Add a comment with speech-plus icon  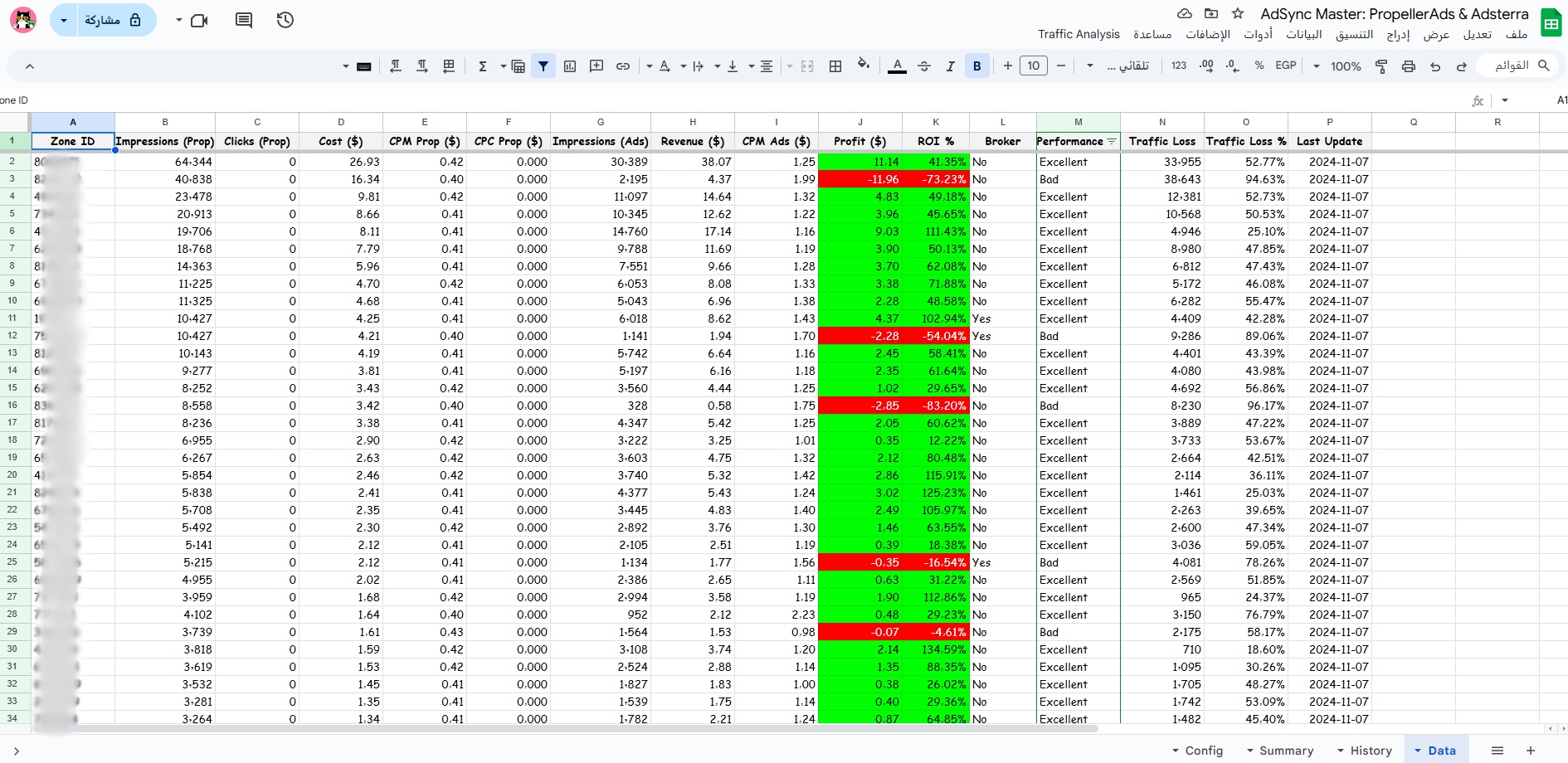coord(597,66)
